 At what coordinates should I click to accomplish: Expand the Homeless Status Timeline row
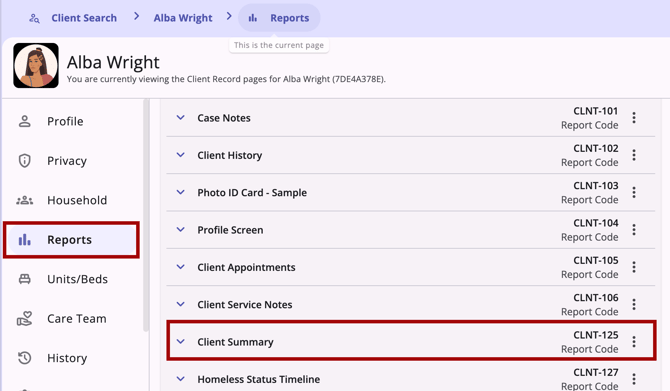coord(181,379)
